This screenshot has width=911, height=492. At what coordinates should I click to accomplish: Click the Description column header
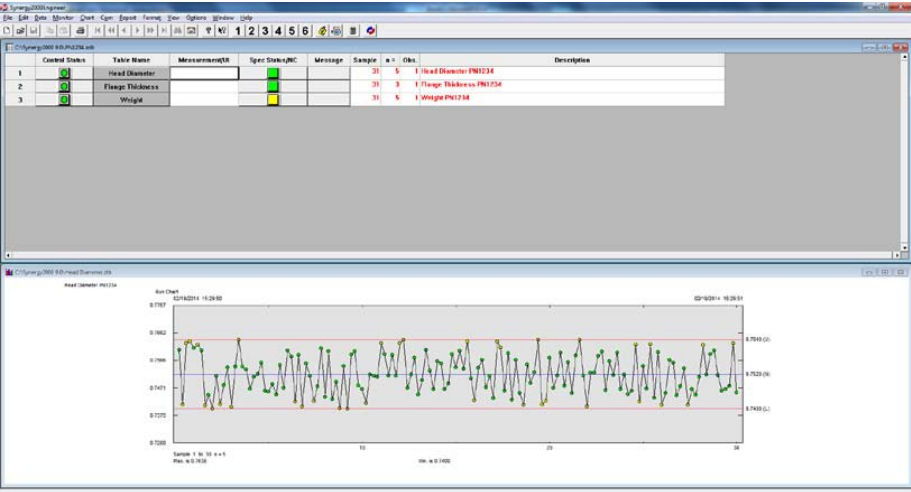coord(572,60)
